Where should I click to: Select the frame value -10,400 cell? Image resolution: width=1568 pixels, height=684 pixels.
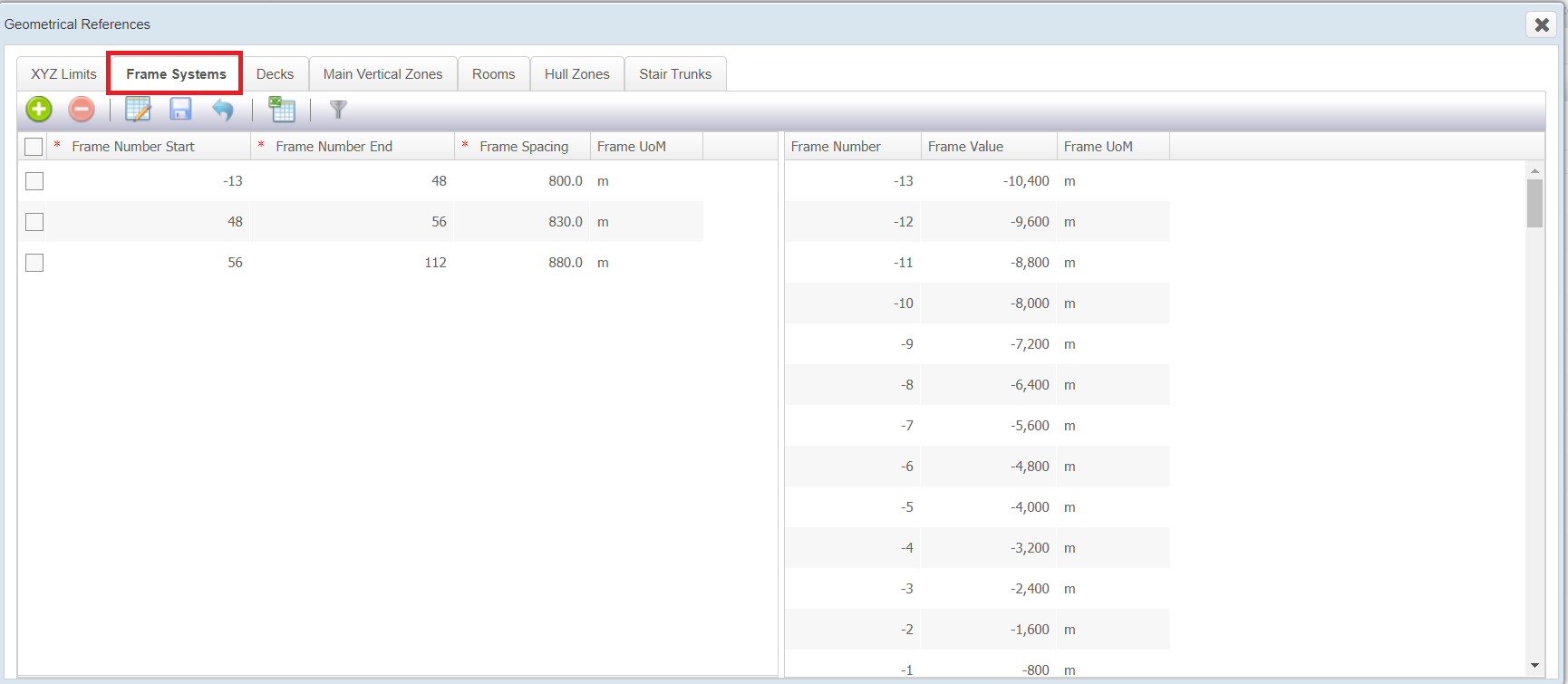tap(989, 181)
